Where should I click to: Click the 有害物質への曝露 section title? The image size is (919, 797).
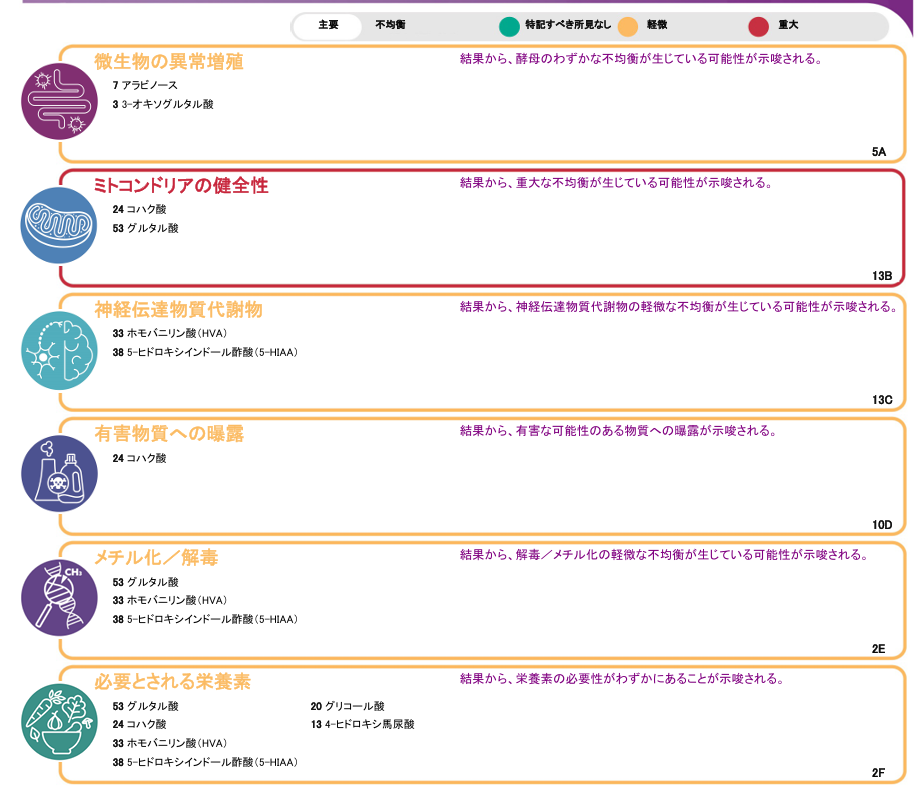(x=169, y=434)
